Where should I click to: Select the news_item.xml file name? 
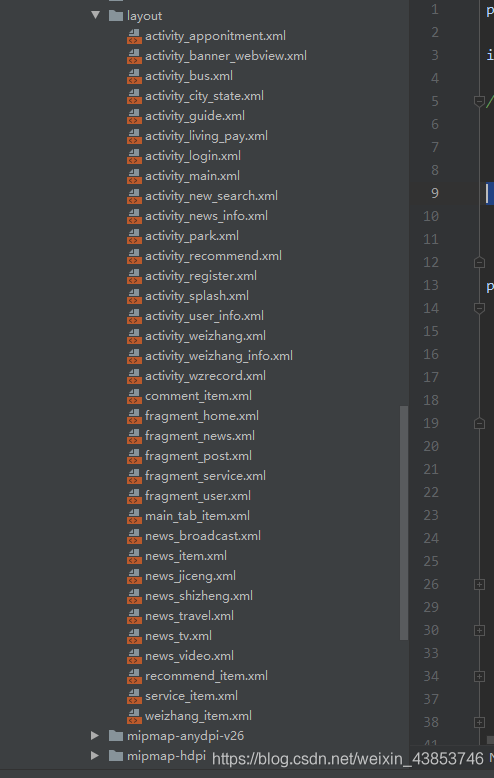[186, 556]
